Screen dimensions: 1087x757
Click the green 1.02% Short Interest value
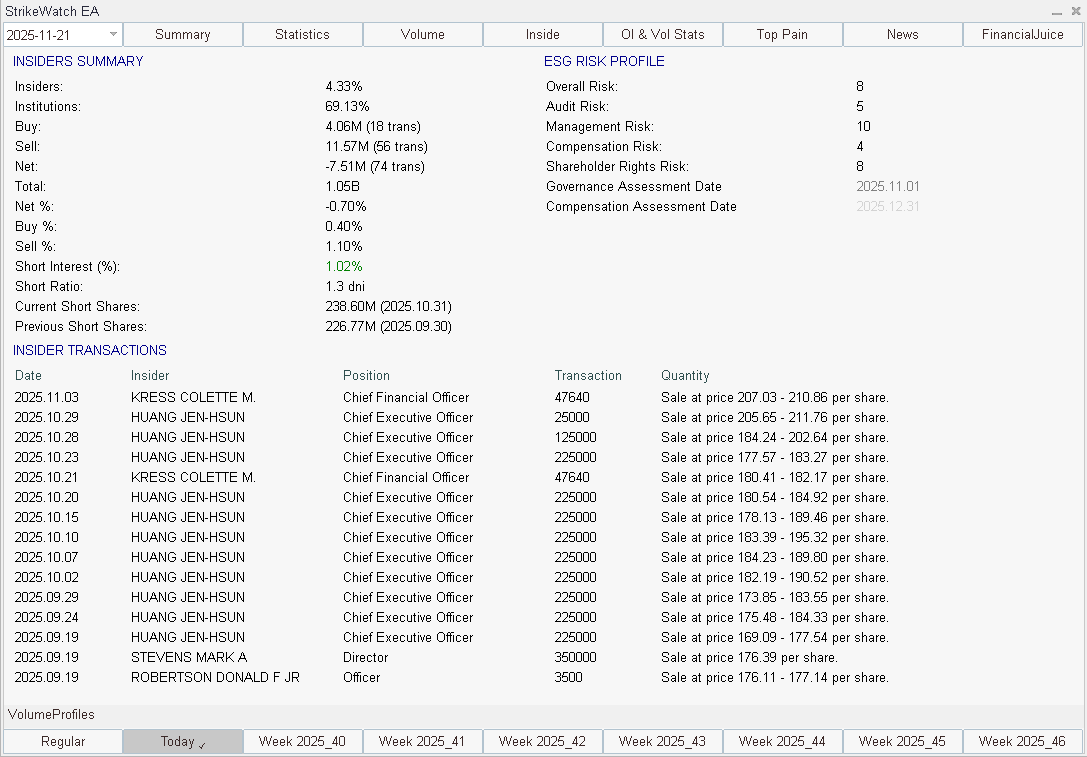coord(346,266)
